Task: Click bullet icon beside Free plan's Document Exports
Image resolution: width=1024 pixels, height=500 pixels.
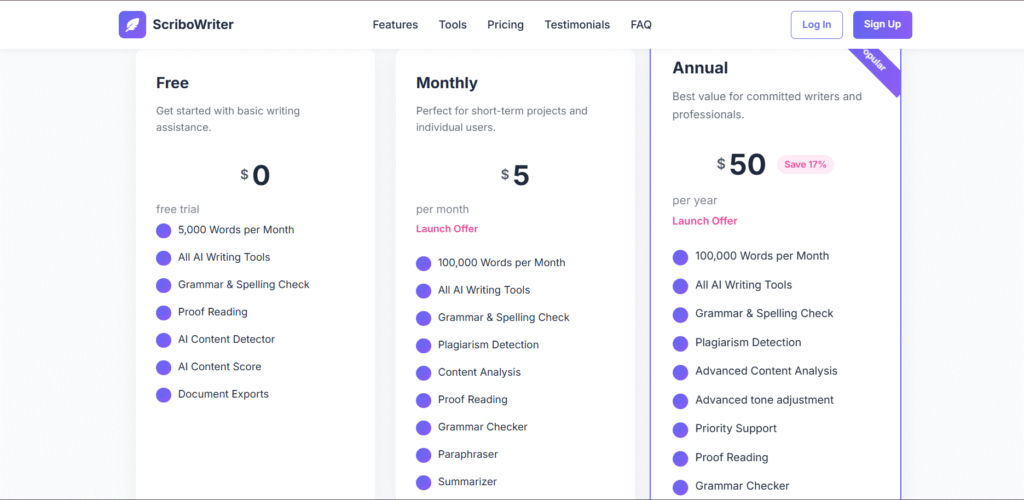Action: tap(164, 395)
